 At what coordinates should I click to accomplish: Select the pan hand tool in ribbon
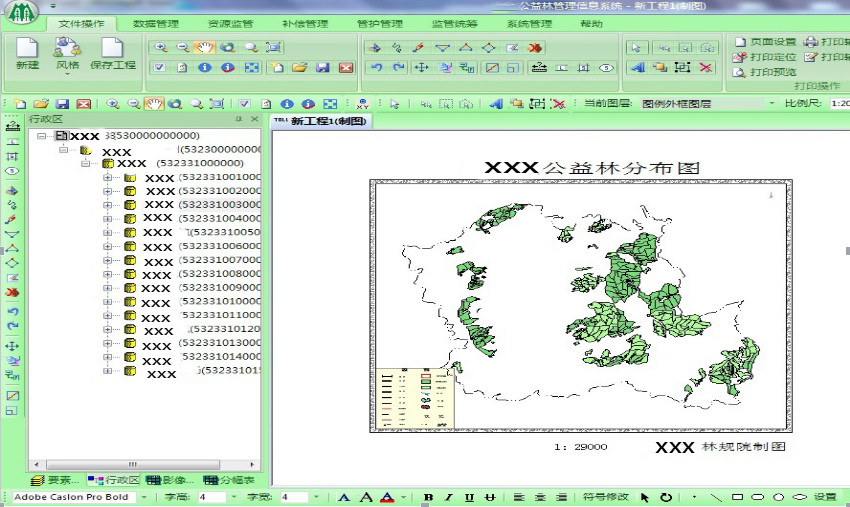pyautogui.click(x=204, y=47)
